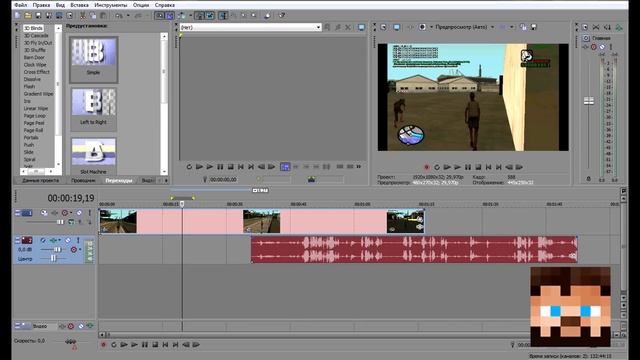Open the arm record dropdown on audio track 2
Viewport: 640px width, 360px height.
point(80,249)
